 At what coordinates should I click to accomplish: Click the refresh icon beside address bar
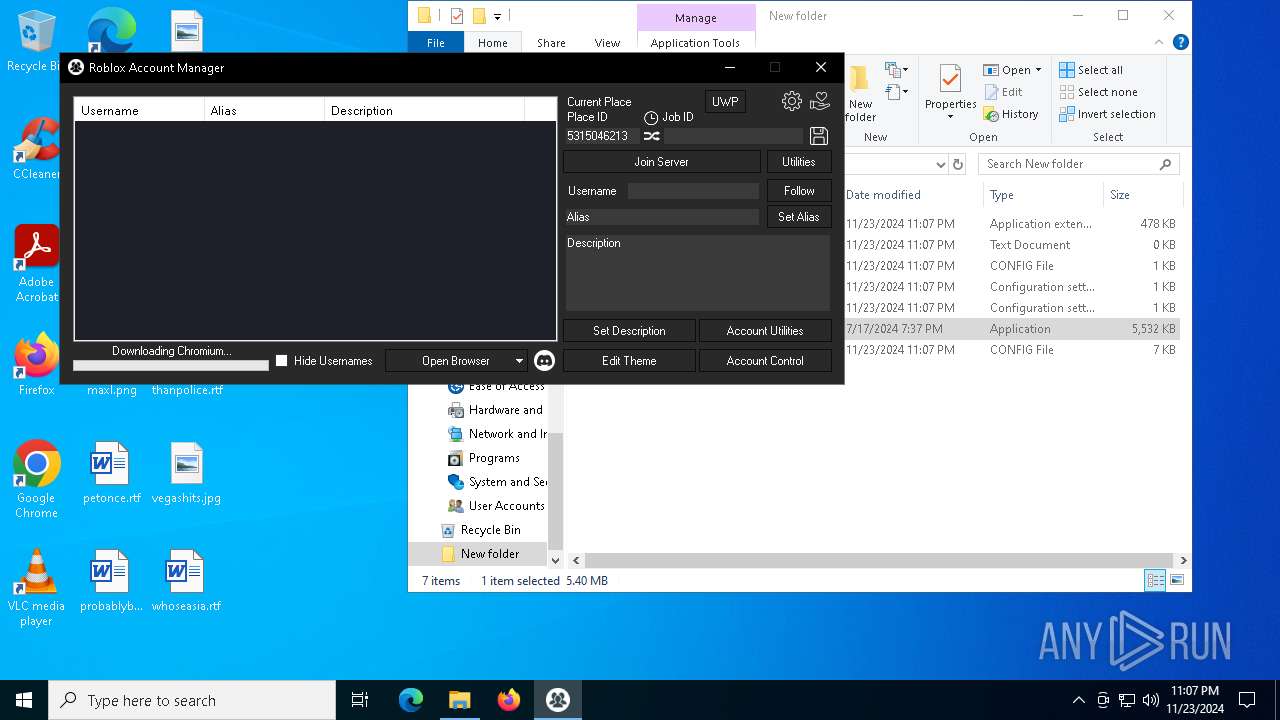click(x=958, y=164)
